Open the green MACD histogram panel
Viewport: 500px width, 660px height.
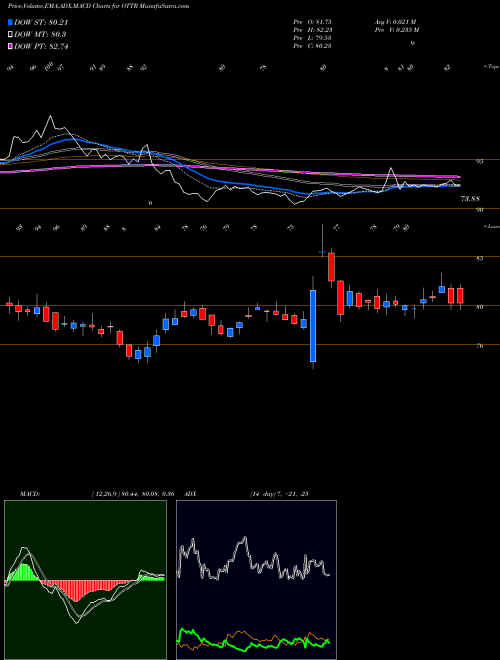point(85,580)
